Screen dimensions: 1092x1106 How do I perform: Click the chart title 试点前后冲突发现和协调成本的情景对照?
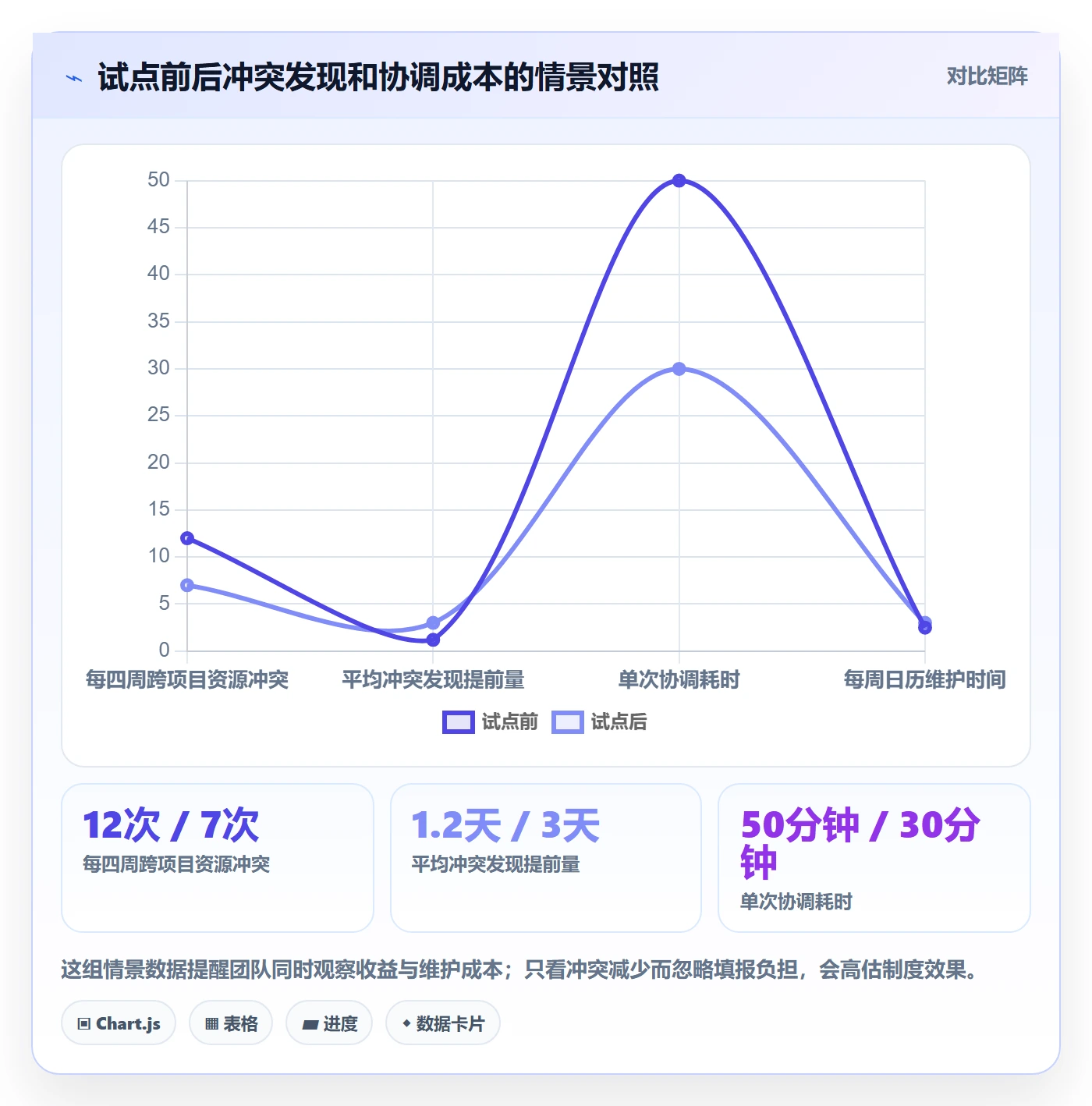(378, 78)
